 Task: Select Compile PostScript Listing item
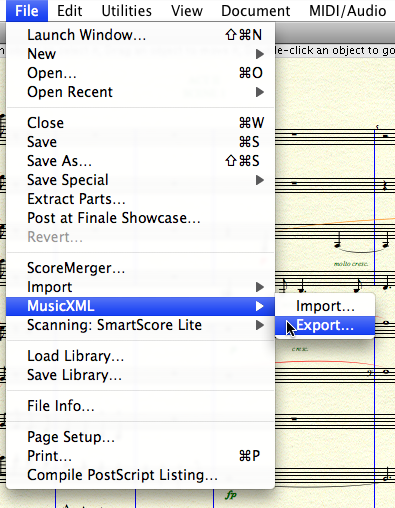pos(140,475)
